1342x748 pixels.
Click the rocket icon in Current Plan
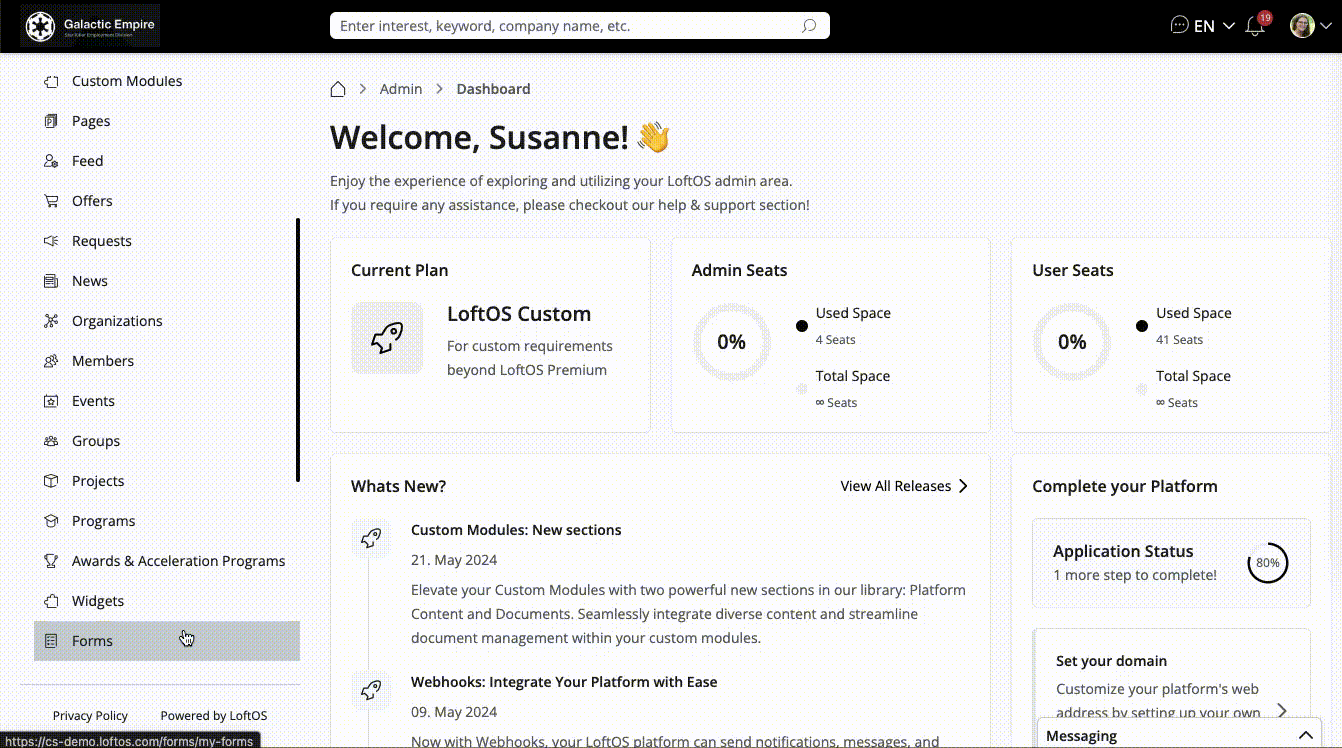(x=387, y=338)
